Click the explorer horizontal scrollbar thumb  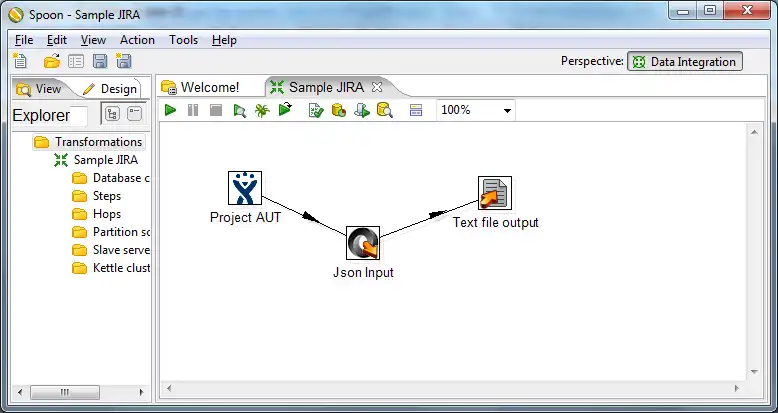65,392
